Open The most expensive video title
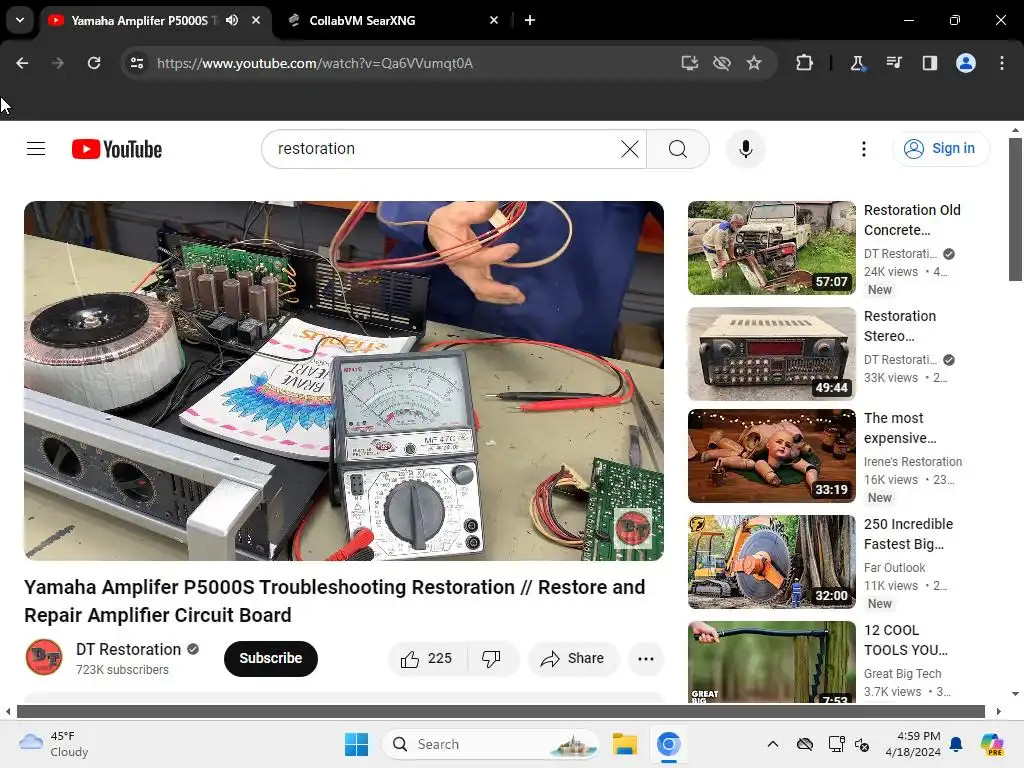1024x768 pixels. click(x=899, y=428)
